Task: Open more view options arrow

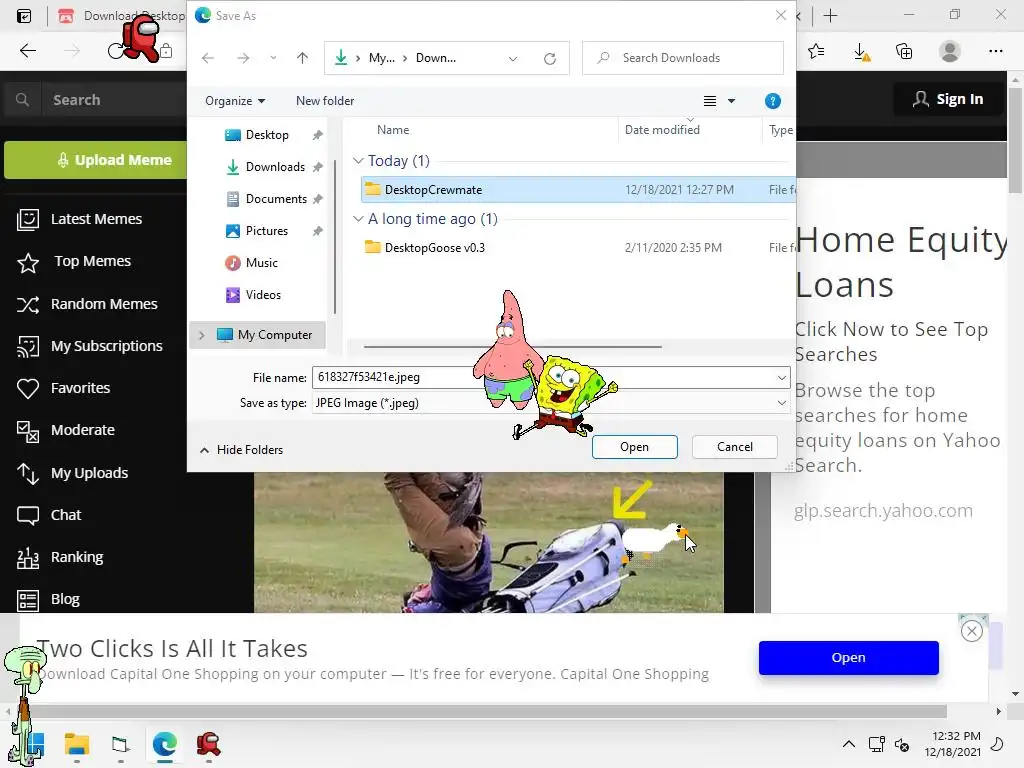Action: click(731, 101)
